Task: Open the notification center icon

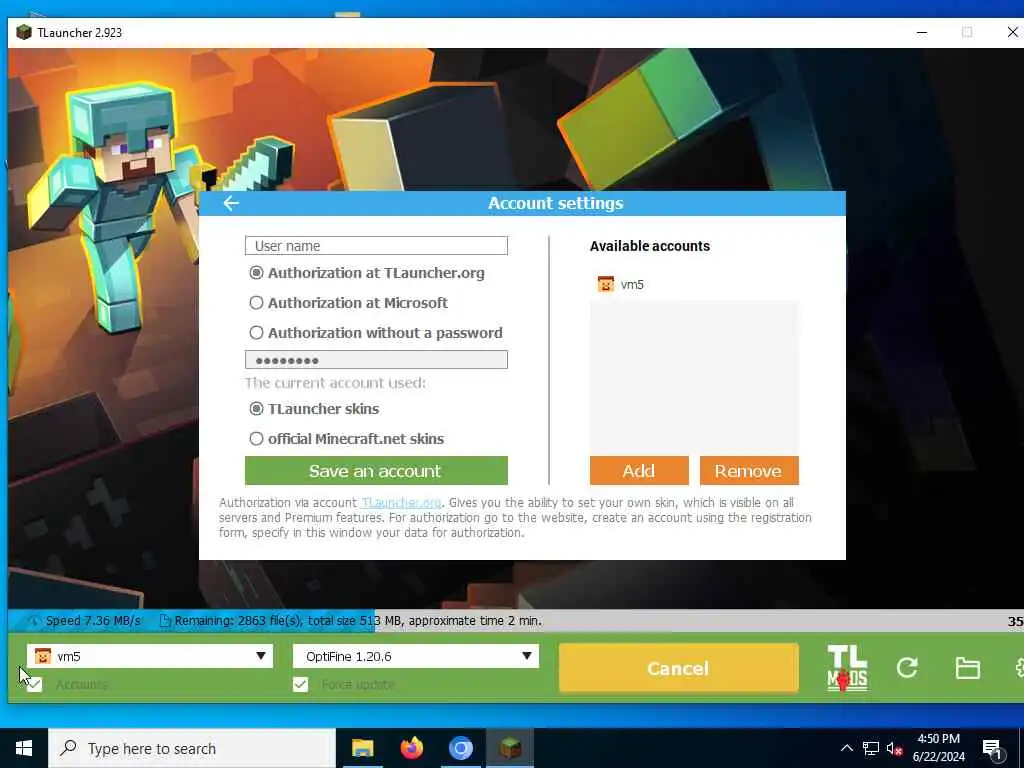Action: click(x=993, y=749)
